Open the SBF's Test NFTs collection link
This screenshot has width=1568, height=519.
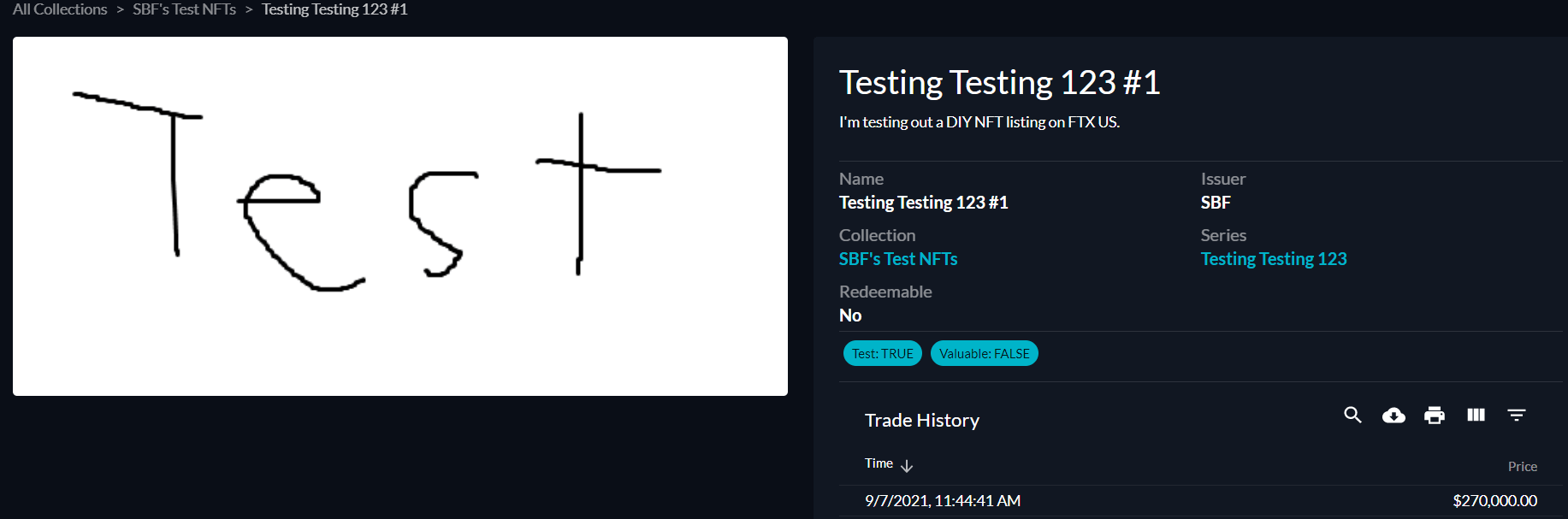(x=898, y=259)
